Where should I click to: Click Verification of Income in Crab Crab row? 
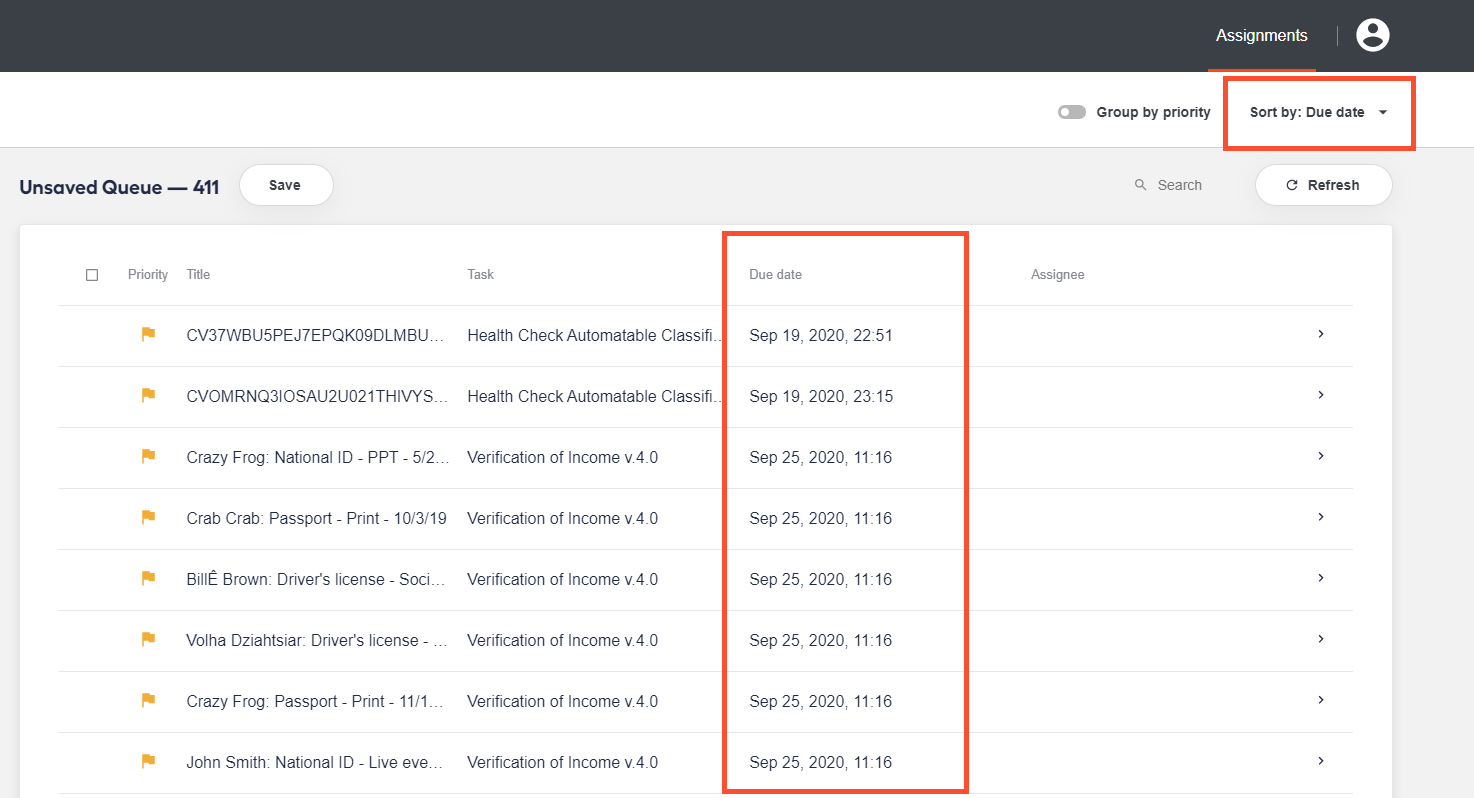point(562,519)
